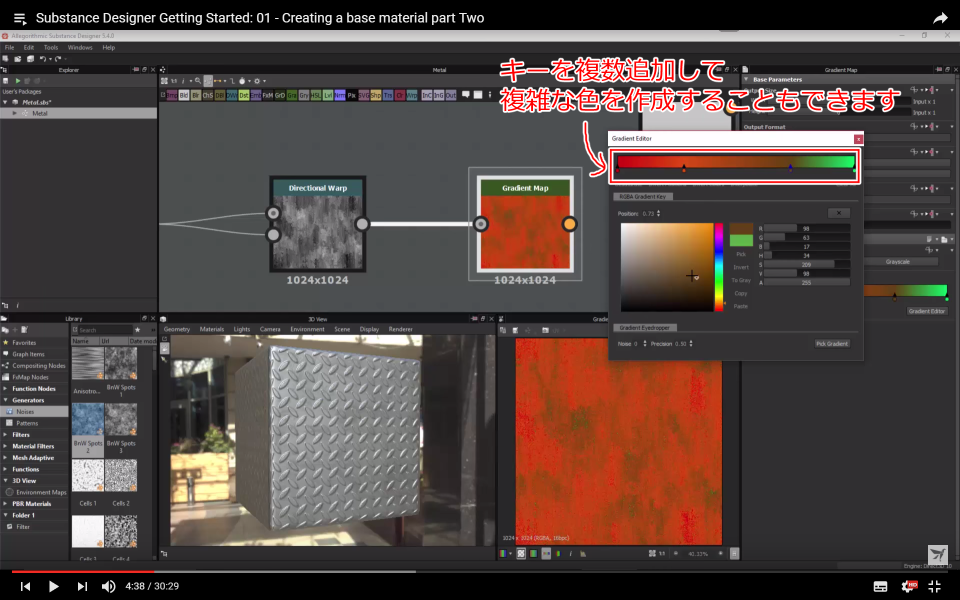Add an SVG node from toolbar
This screenshot has width=960, height=600.
point(364,96)
